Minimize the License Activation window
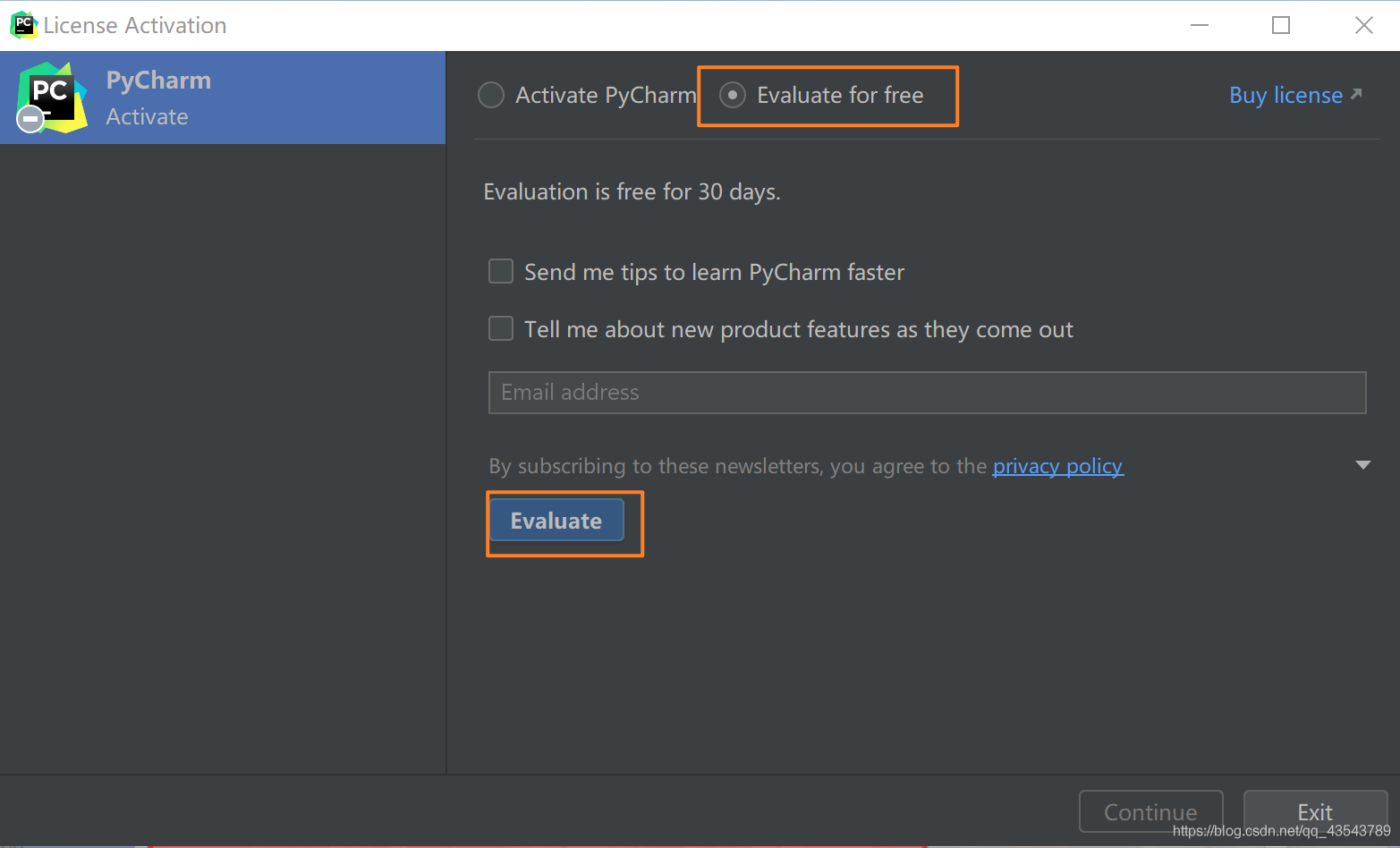Screen dimensions: 1400x848 click(x=1200, y=25)
